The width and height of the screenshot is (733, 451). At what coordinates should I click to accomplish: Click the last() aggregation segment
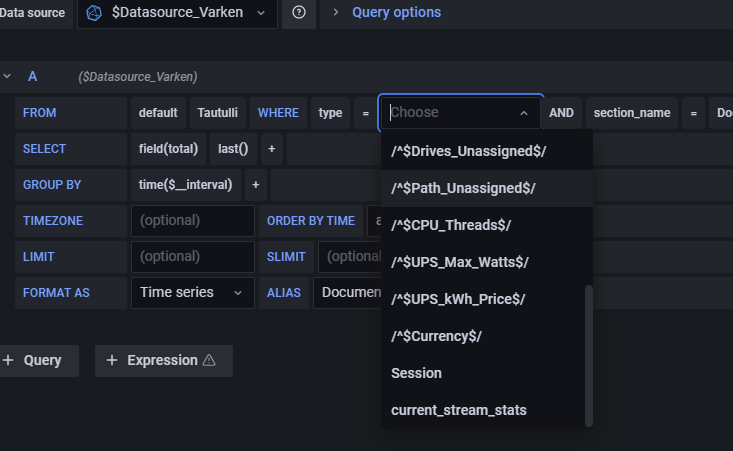(233, 149)
